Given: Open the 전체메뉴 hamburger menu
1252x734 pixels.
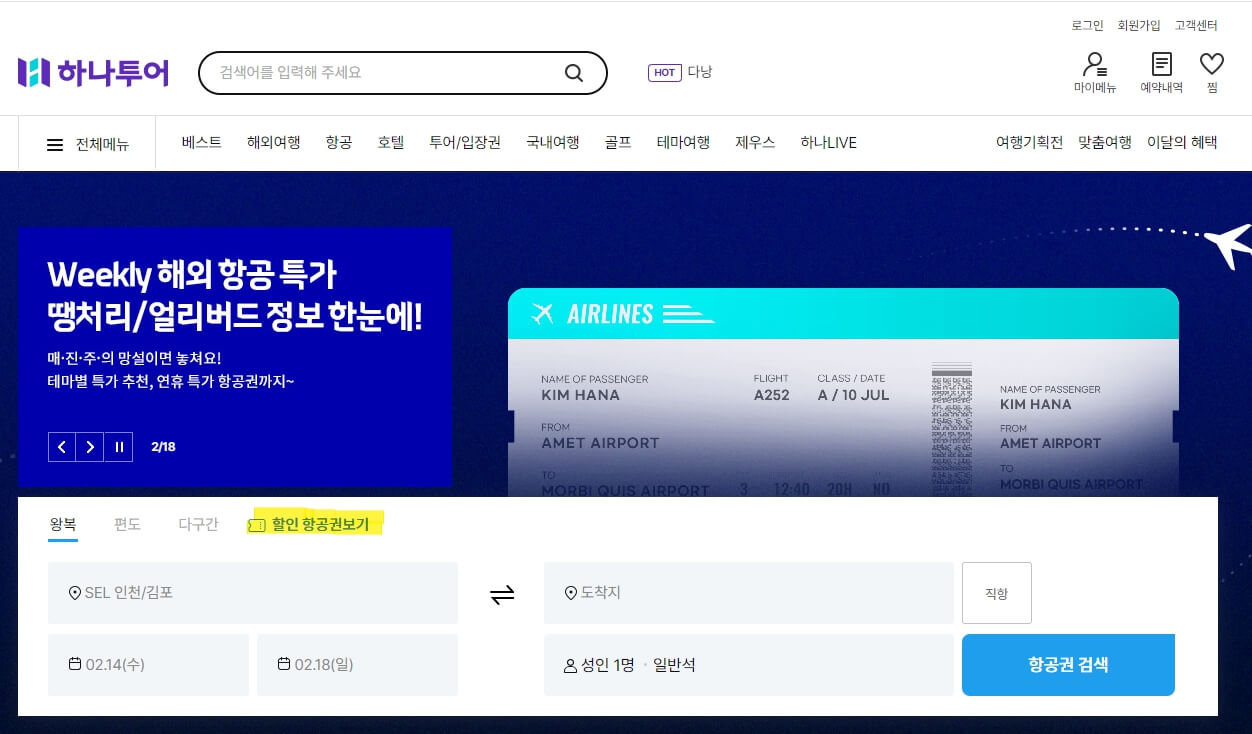Looking at the screenshot, I should pos(55,142).
